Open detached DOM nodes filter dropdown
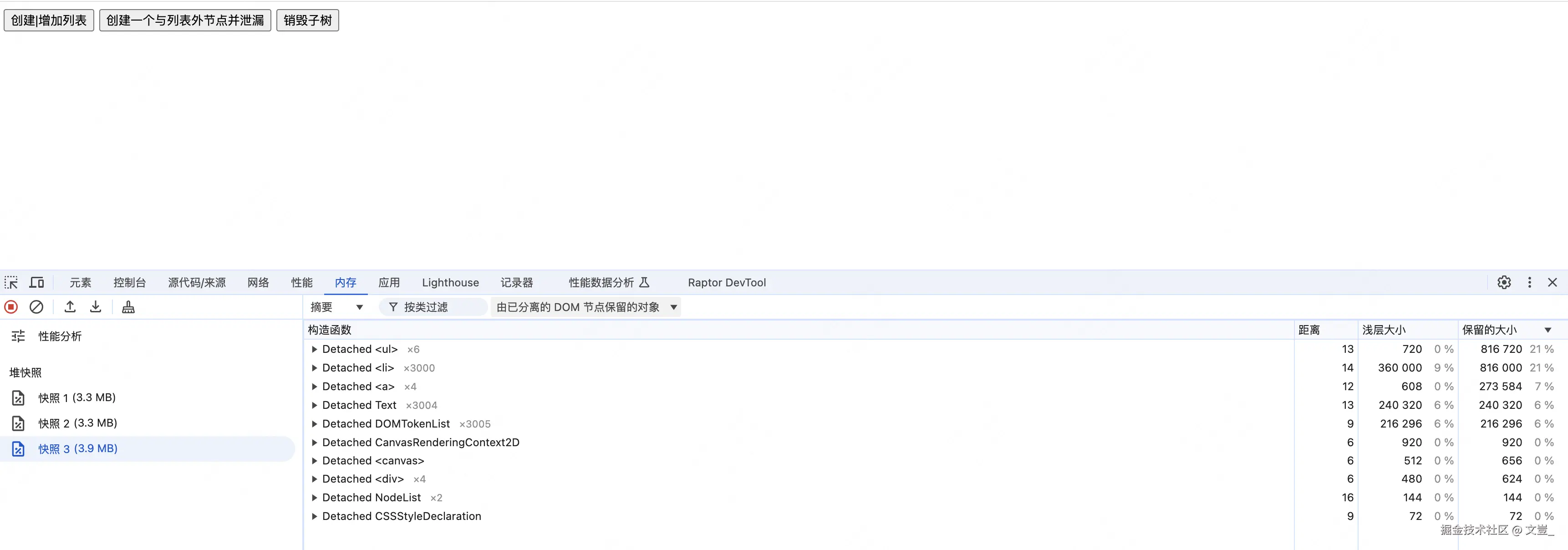 coord(586,307)
